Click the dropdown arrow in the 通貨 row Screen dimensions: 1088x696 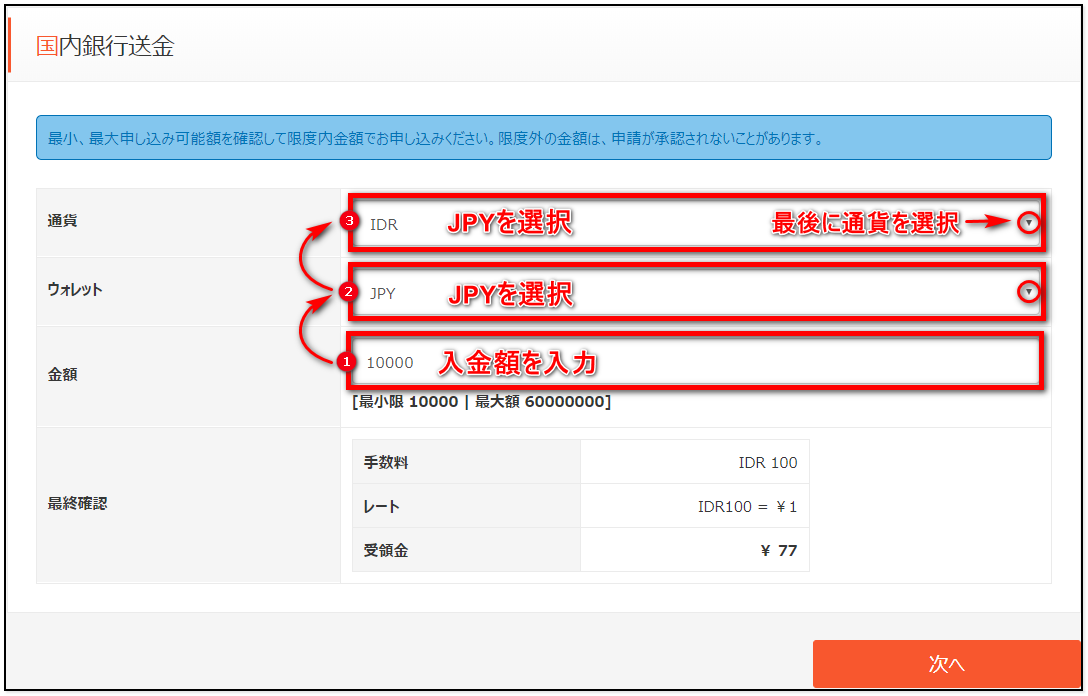(x=1028, y=223)
